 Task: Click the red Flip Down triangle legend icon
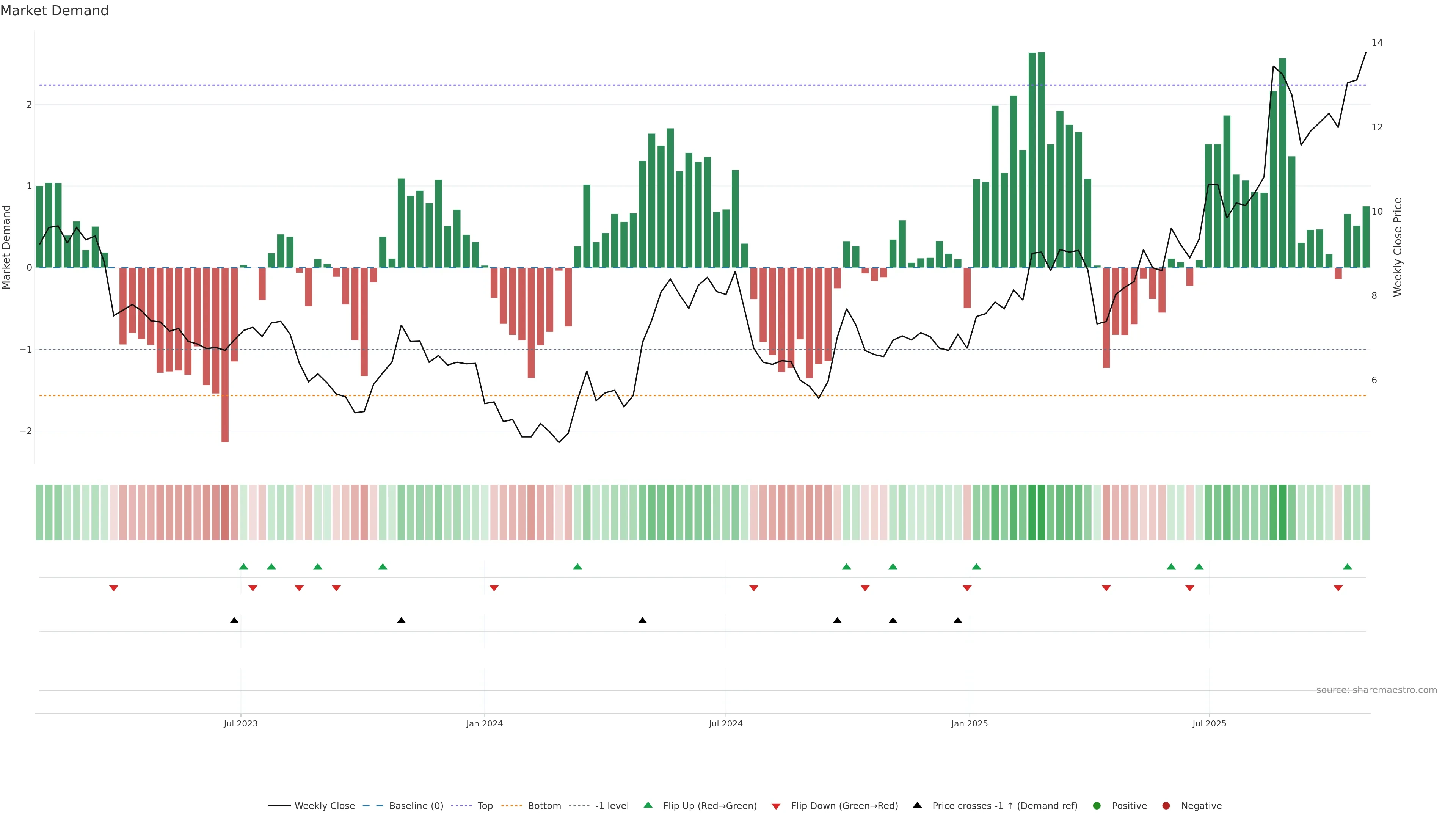(775, 806)
